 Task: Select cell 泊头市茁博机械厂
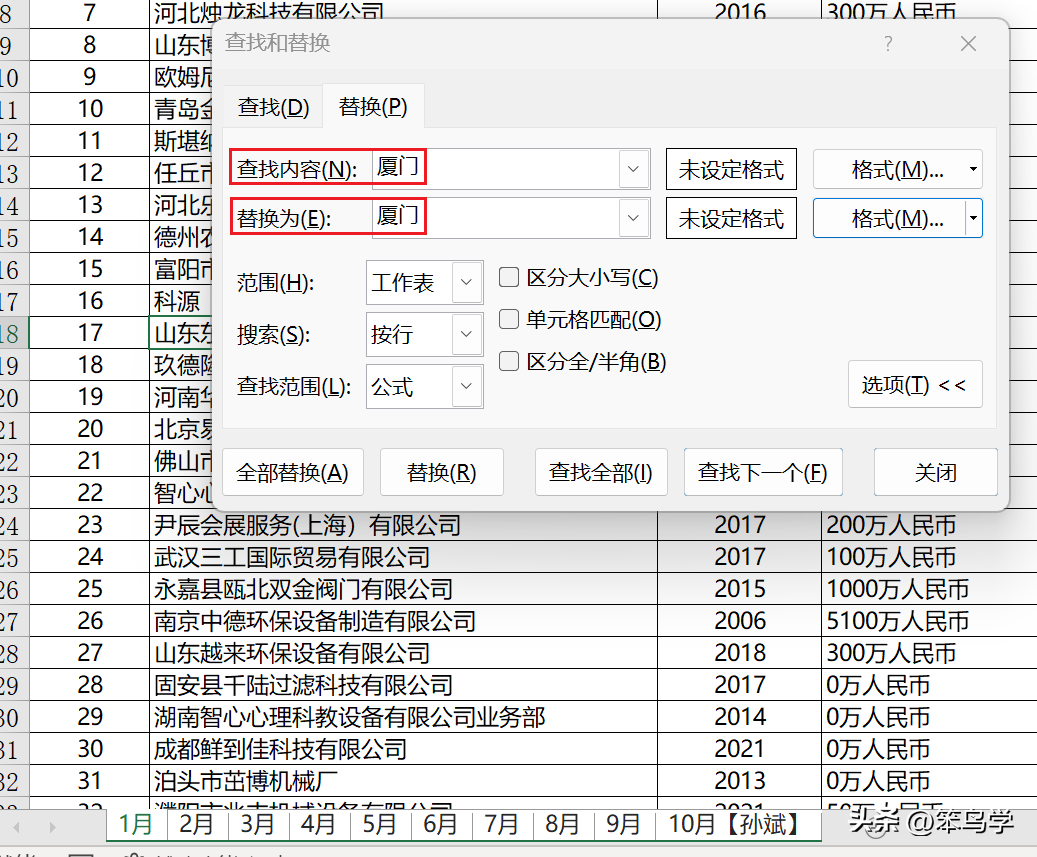pyautogui.click(x=403, y=781)
